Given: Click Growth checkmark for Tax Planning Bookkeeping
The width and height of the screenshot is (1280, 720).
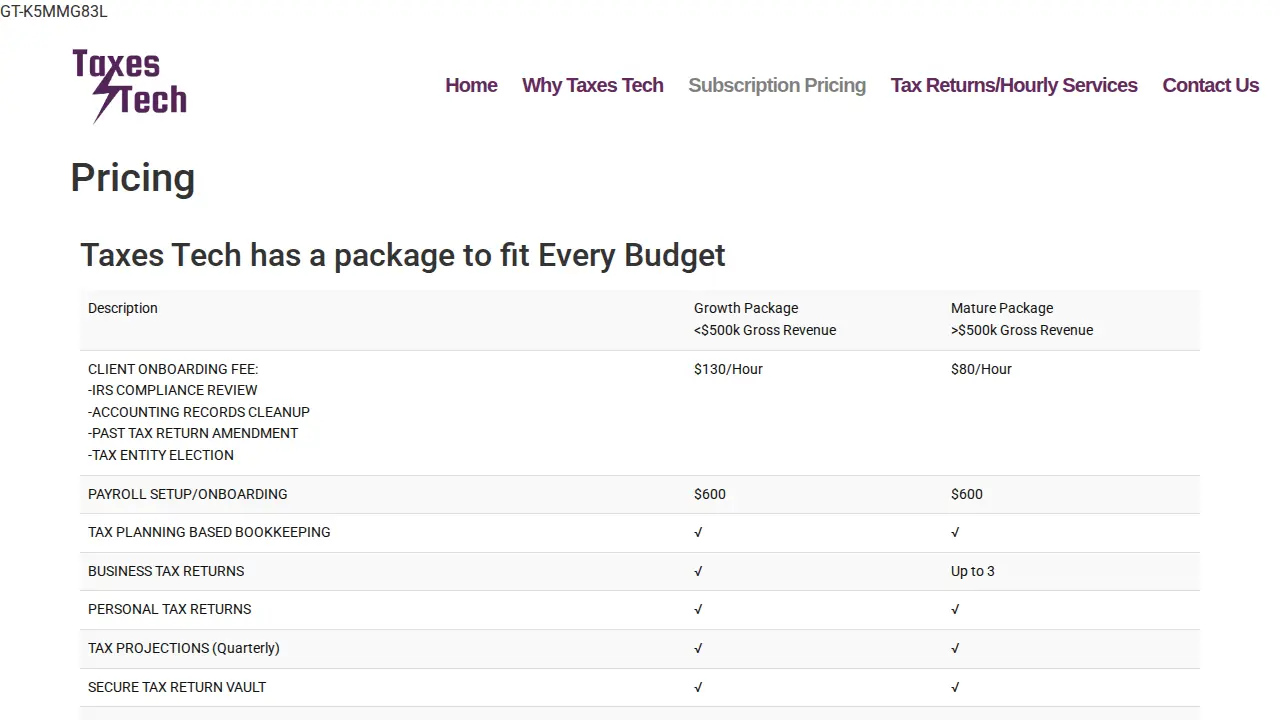Looking at the screenshot, I should [x=698, y=532].
